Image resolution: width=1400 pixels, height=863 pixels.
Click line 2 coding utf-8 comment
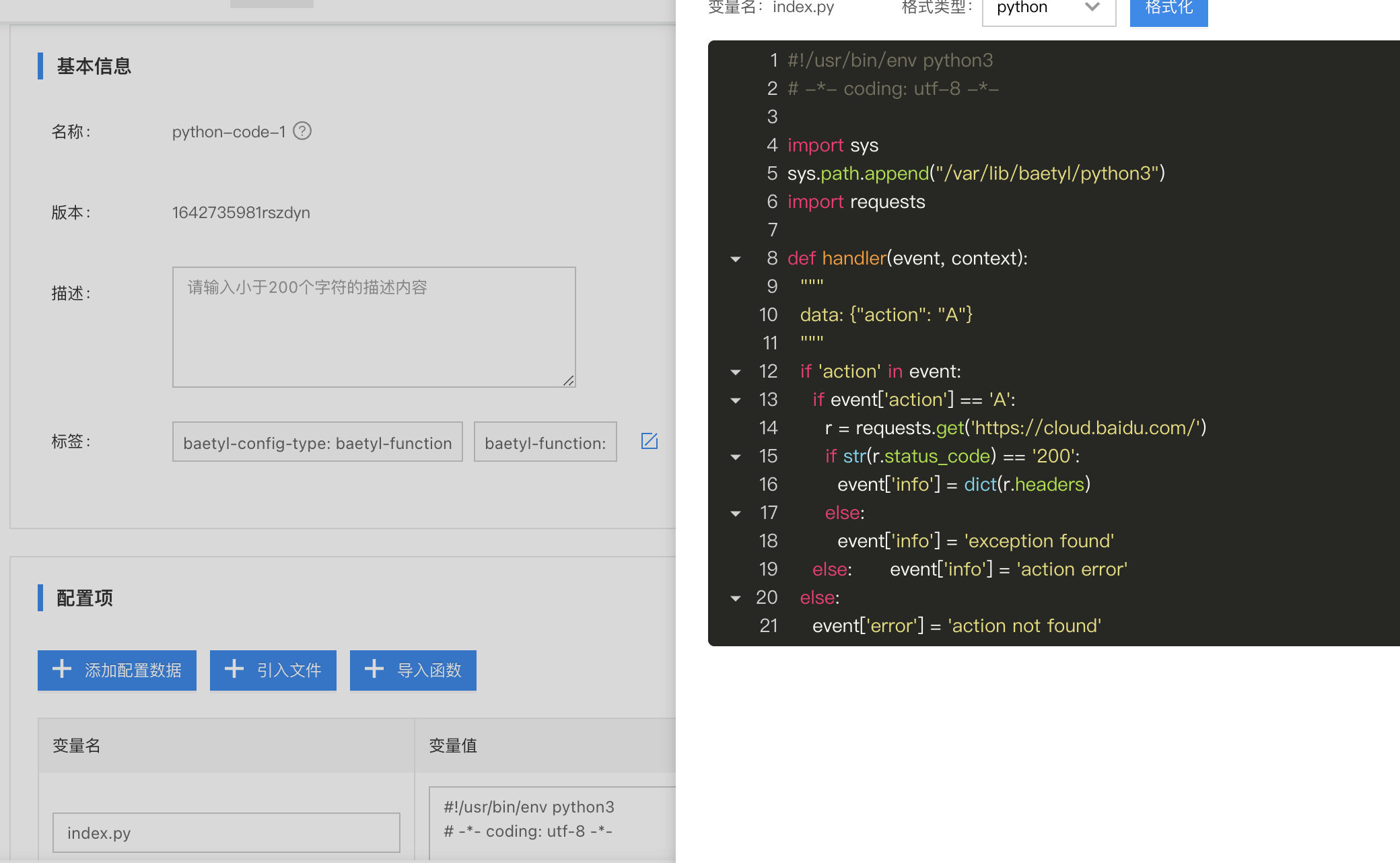893,89
